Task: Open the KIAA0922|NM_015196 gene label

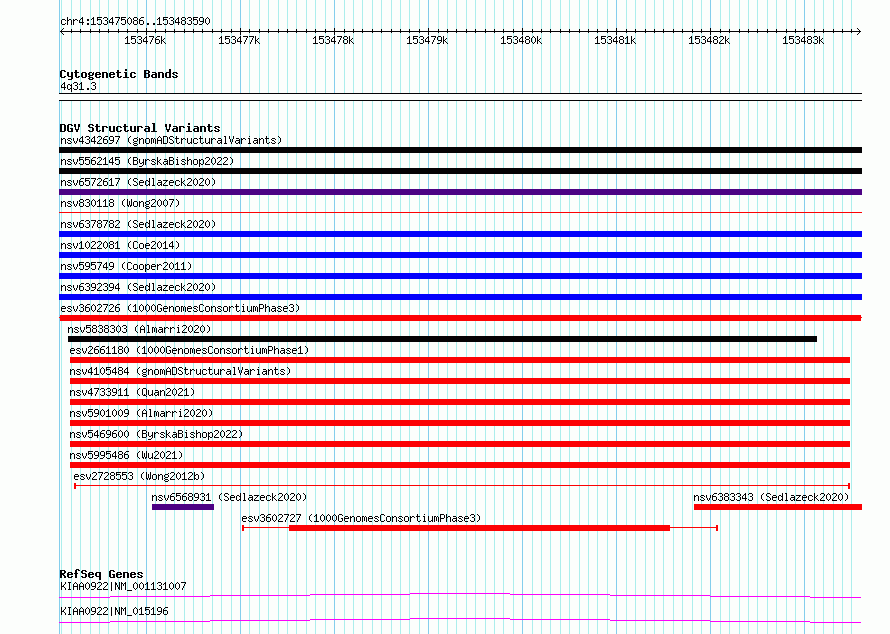Action: pyautogui.click(x=114, y=611)
